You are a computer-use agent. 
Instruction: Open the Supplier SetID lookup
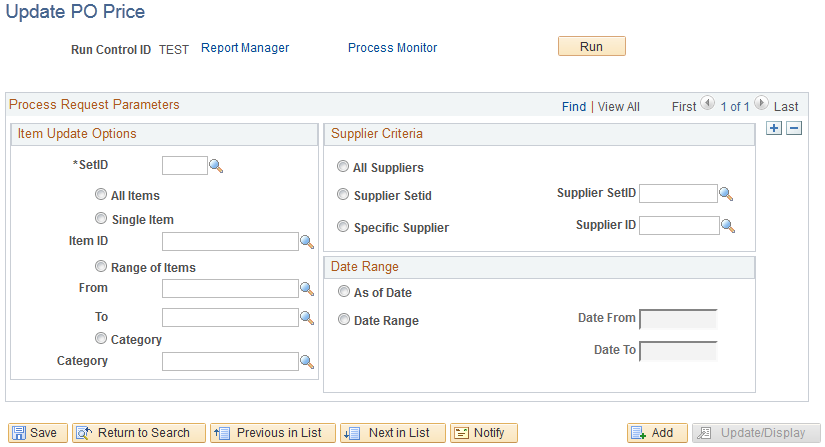[727, 194]
